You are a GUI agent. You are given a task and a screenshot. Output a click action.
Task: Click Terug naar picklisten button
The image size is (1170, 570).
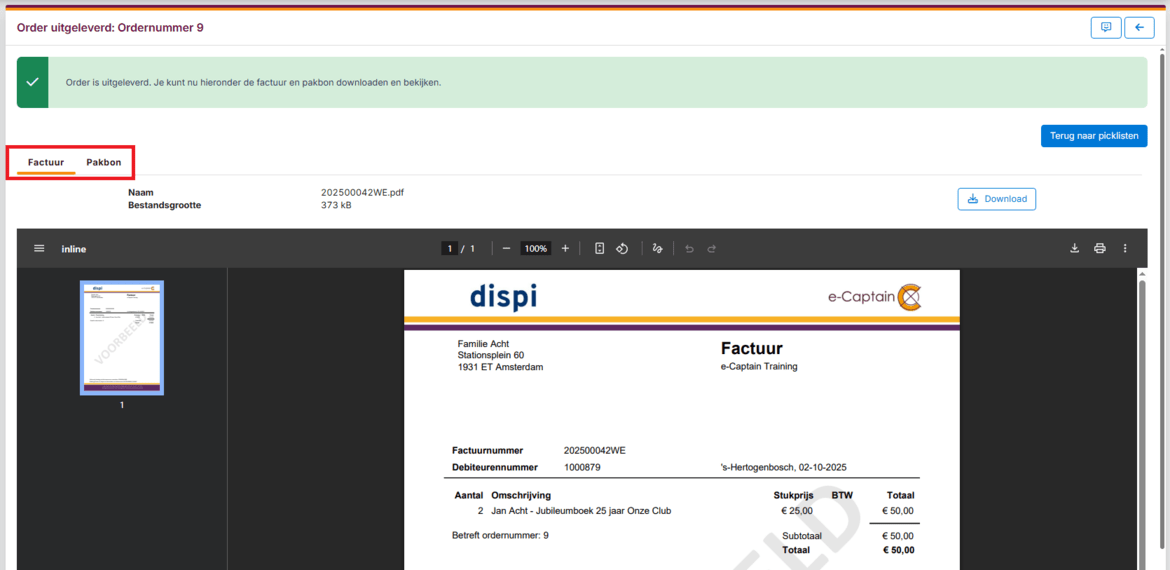pyautogui.click(x=1093, y=136)
